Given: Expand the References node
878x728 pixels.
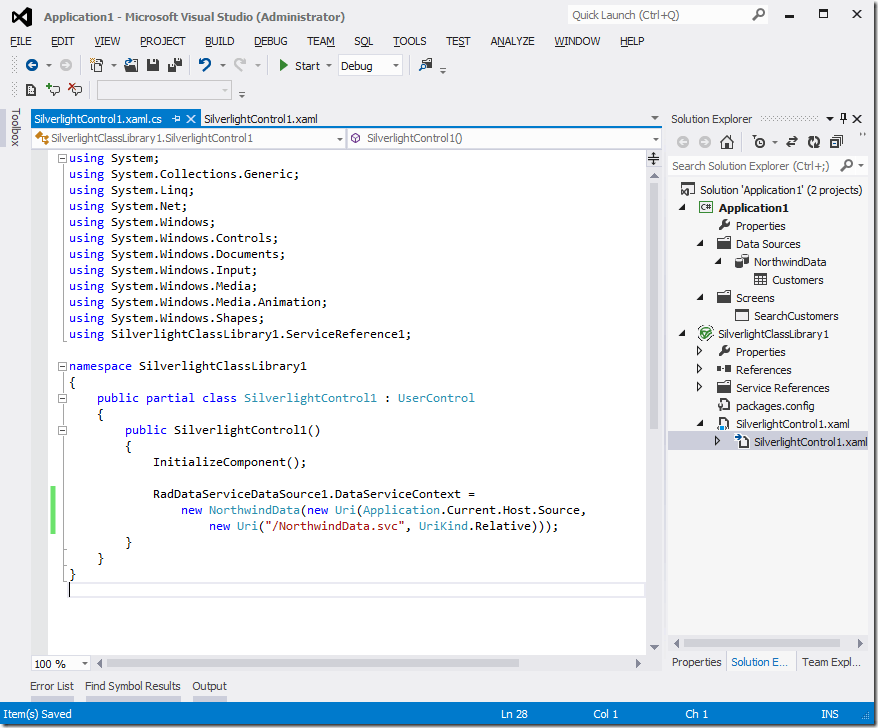Looking at the screenshot, I should coord(700,370).
